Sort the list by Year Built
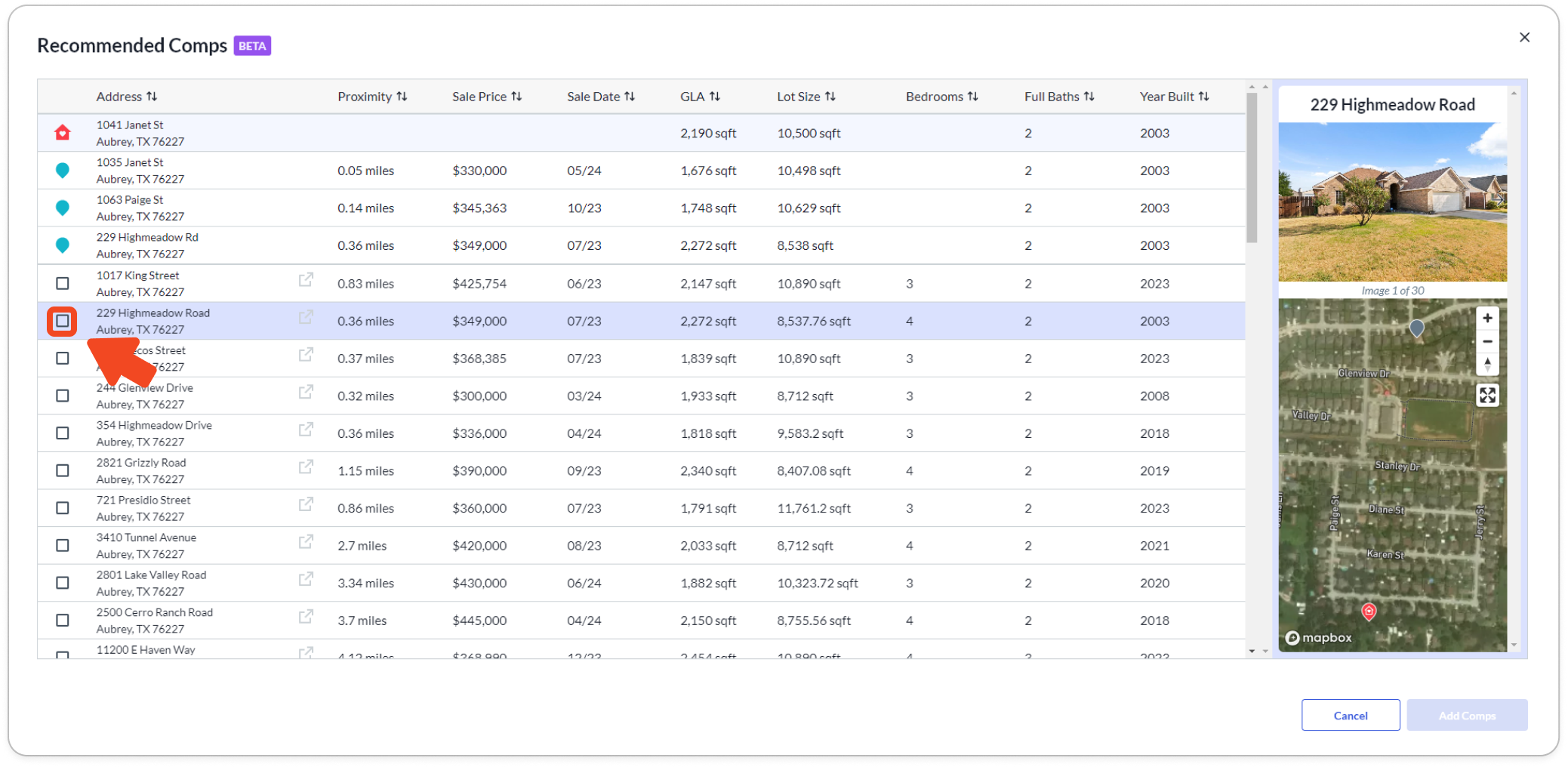The height and width of the screenshot is (767, 1568). point(1174,97)
